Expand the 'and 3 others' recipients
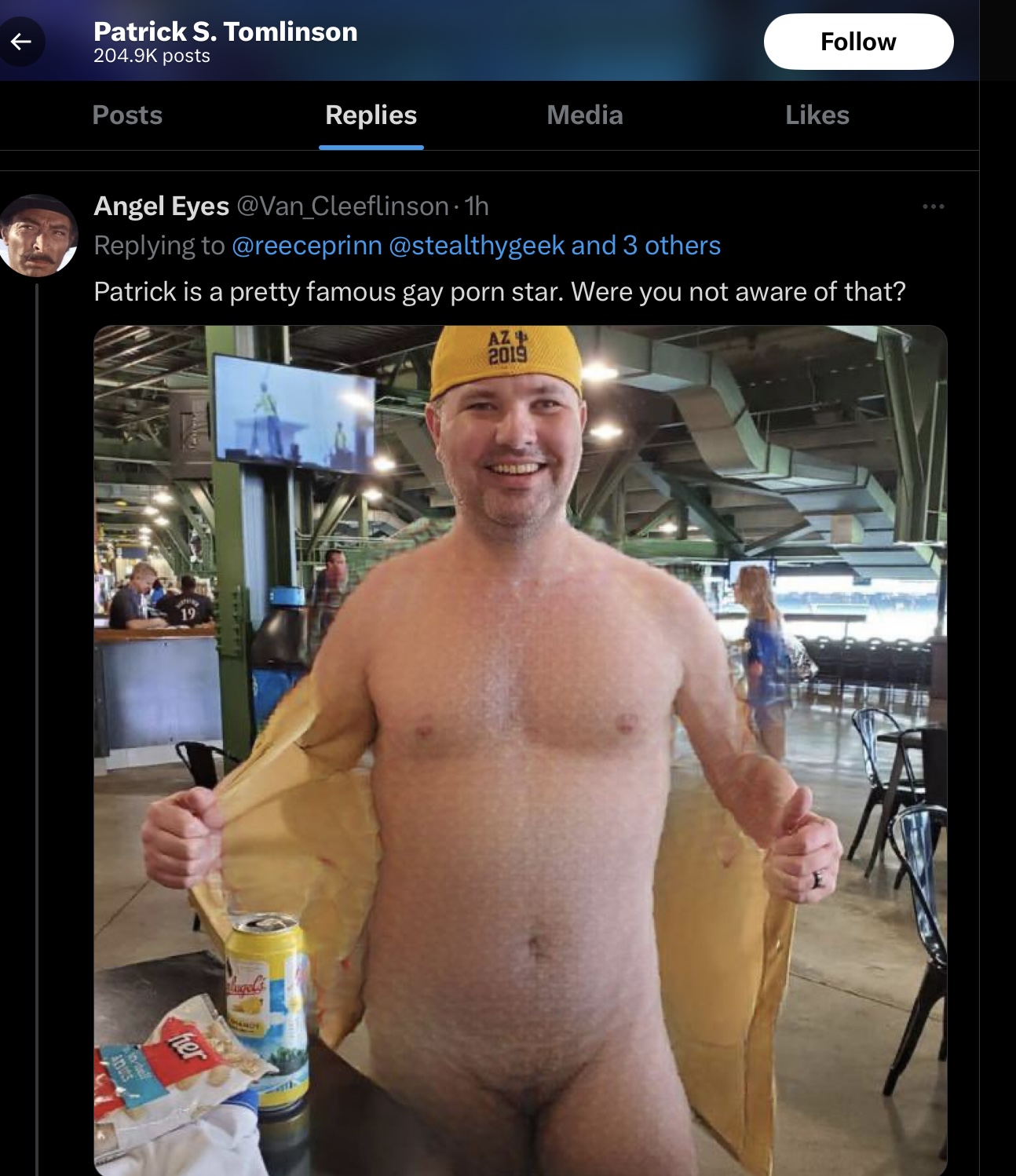 pyautogui.click(x=646, y=246)
